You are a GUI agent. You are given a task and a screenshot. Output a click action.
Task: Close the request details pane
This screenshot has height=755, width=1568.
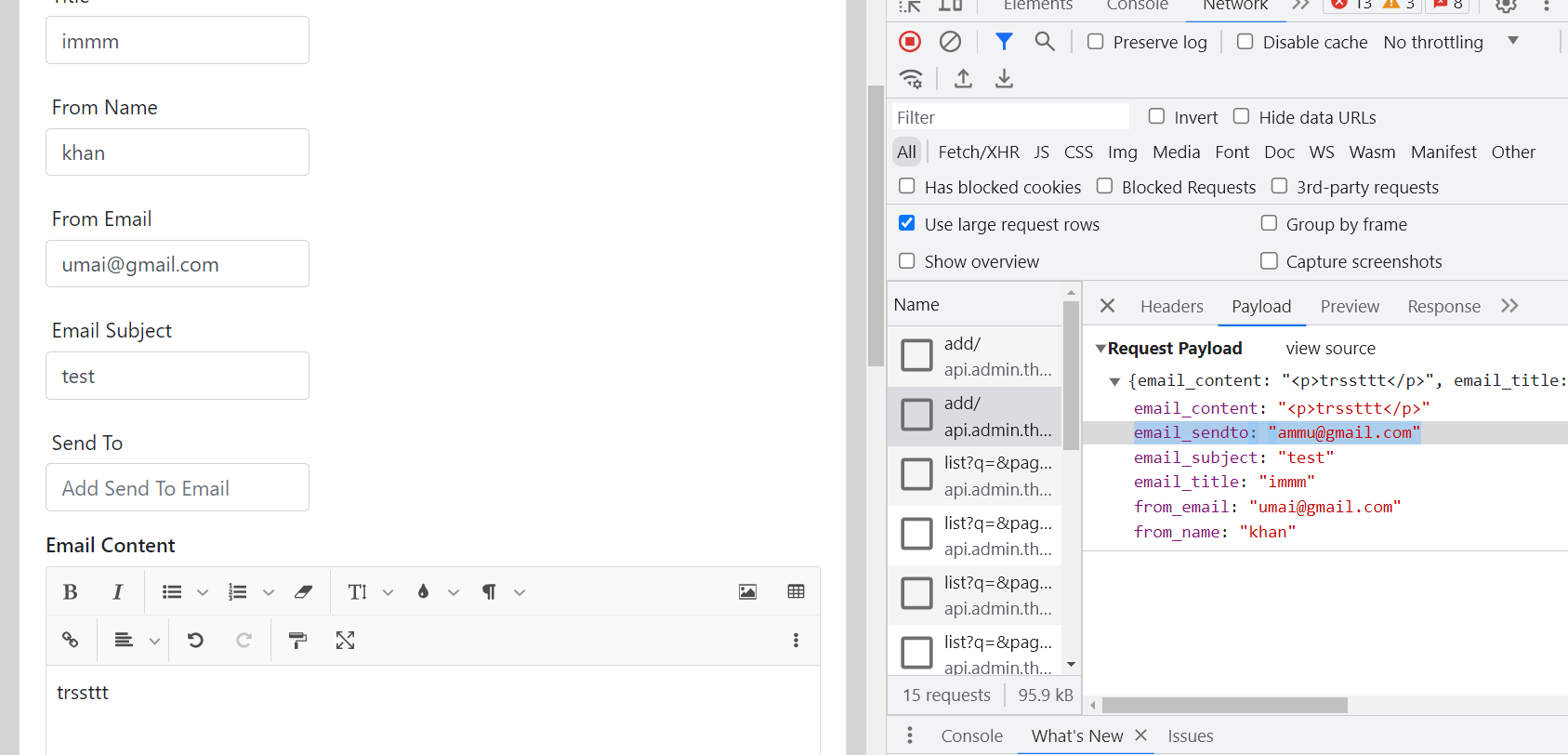[1107, 306]
